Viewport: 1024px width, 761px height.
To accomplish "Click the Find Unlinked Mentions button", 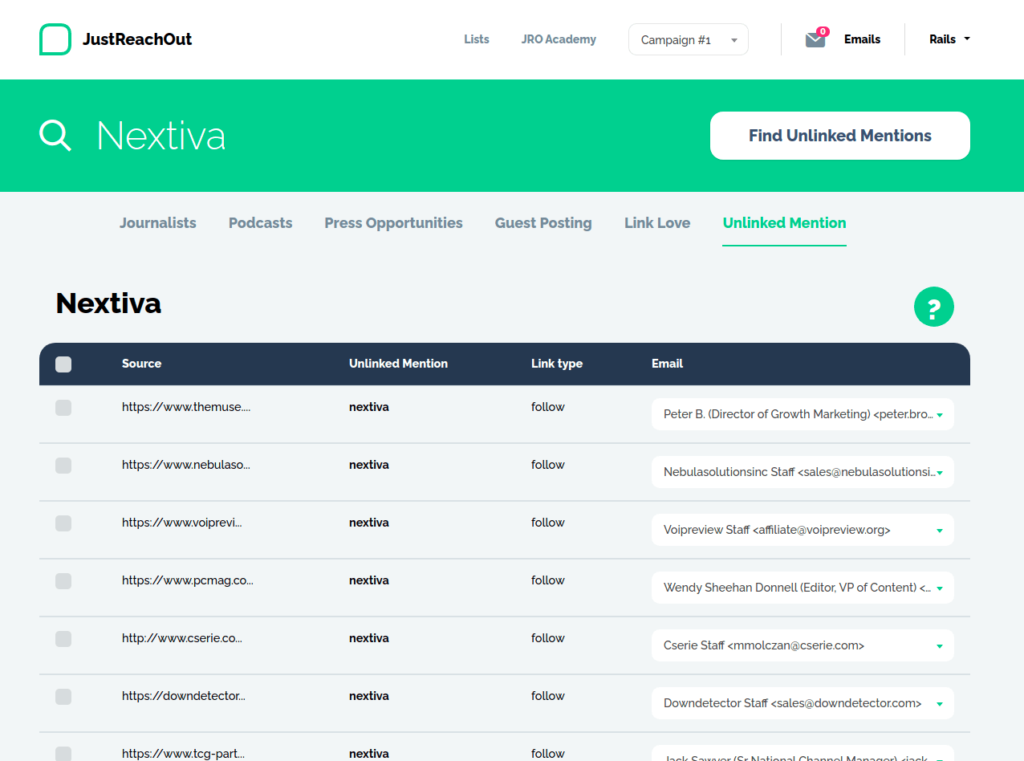I will 839,135.
